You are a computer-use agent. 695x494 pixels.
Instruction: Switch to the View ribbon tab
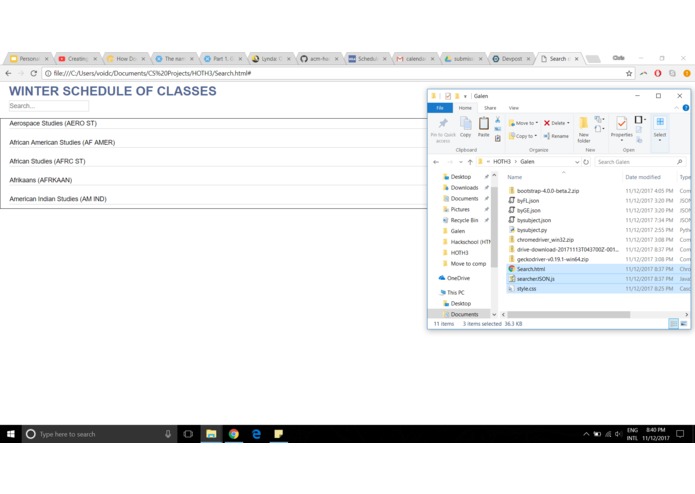pyautogui.click(x=513, y=108)
